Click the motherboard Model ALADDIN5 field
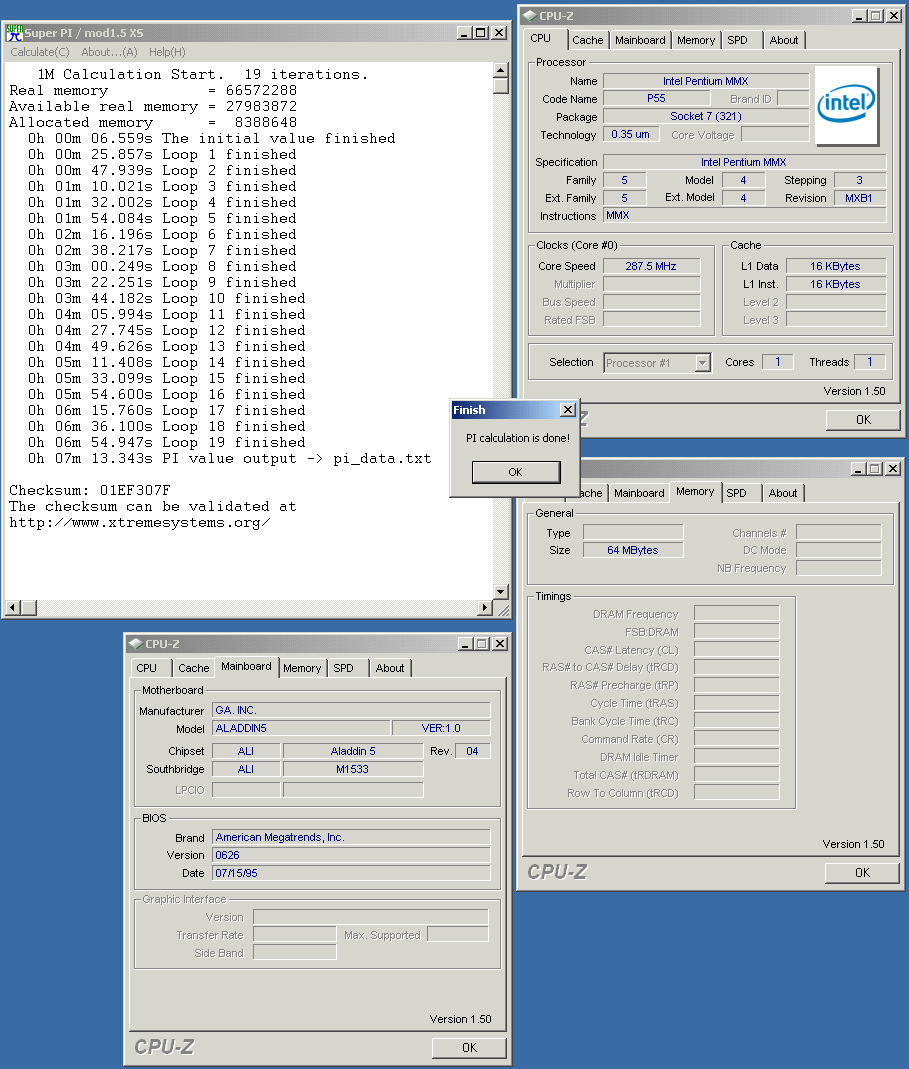 [x=301, y=728]
